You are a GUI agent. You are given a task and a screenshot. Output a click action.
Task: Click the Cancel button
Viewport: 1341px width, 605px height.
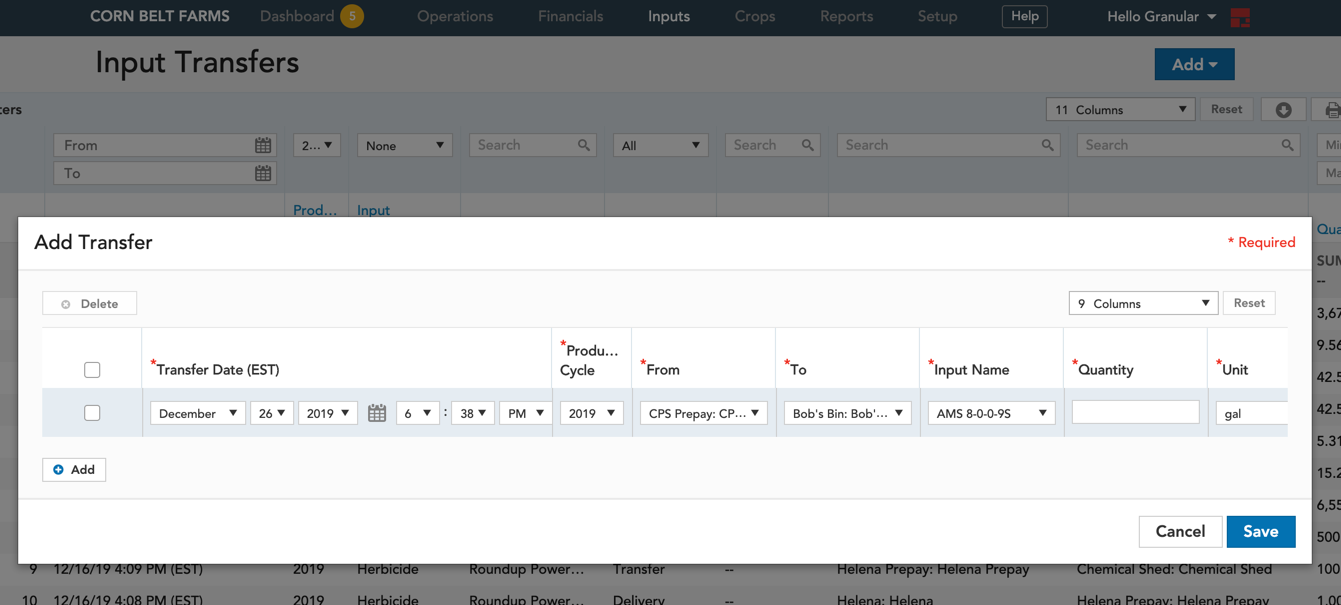(x=1180, y=531)
